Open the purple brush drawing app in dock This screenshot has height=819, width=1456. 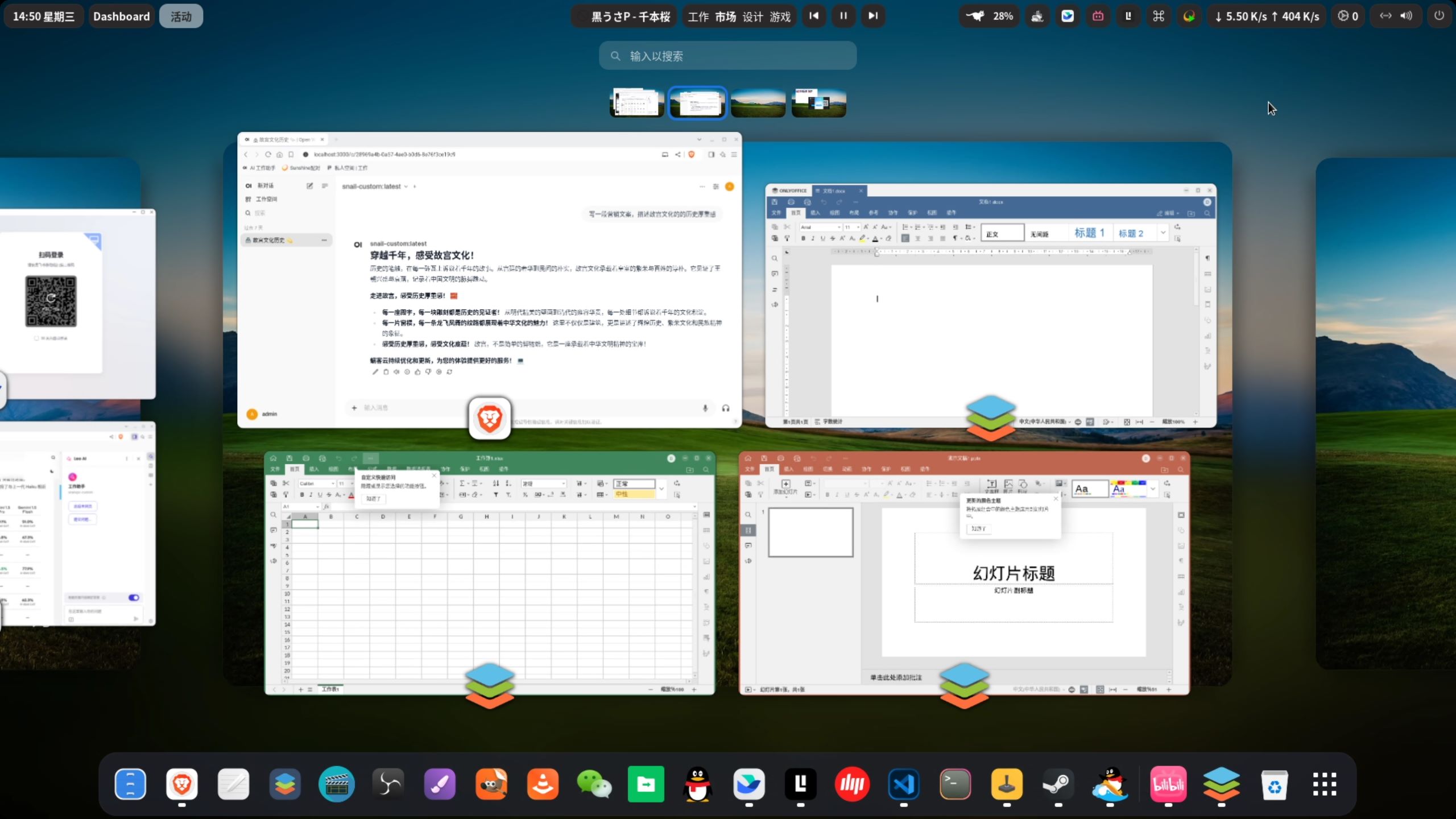coord(440,784)
